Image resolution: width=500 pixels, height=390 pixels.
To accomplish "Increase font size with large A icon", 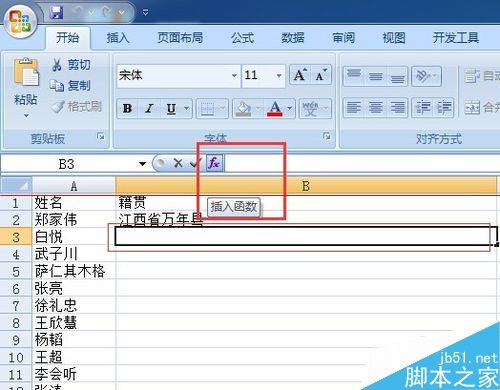I will tap(300, 75).
